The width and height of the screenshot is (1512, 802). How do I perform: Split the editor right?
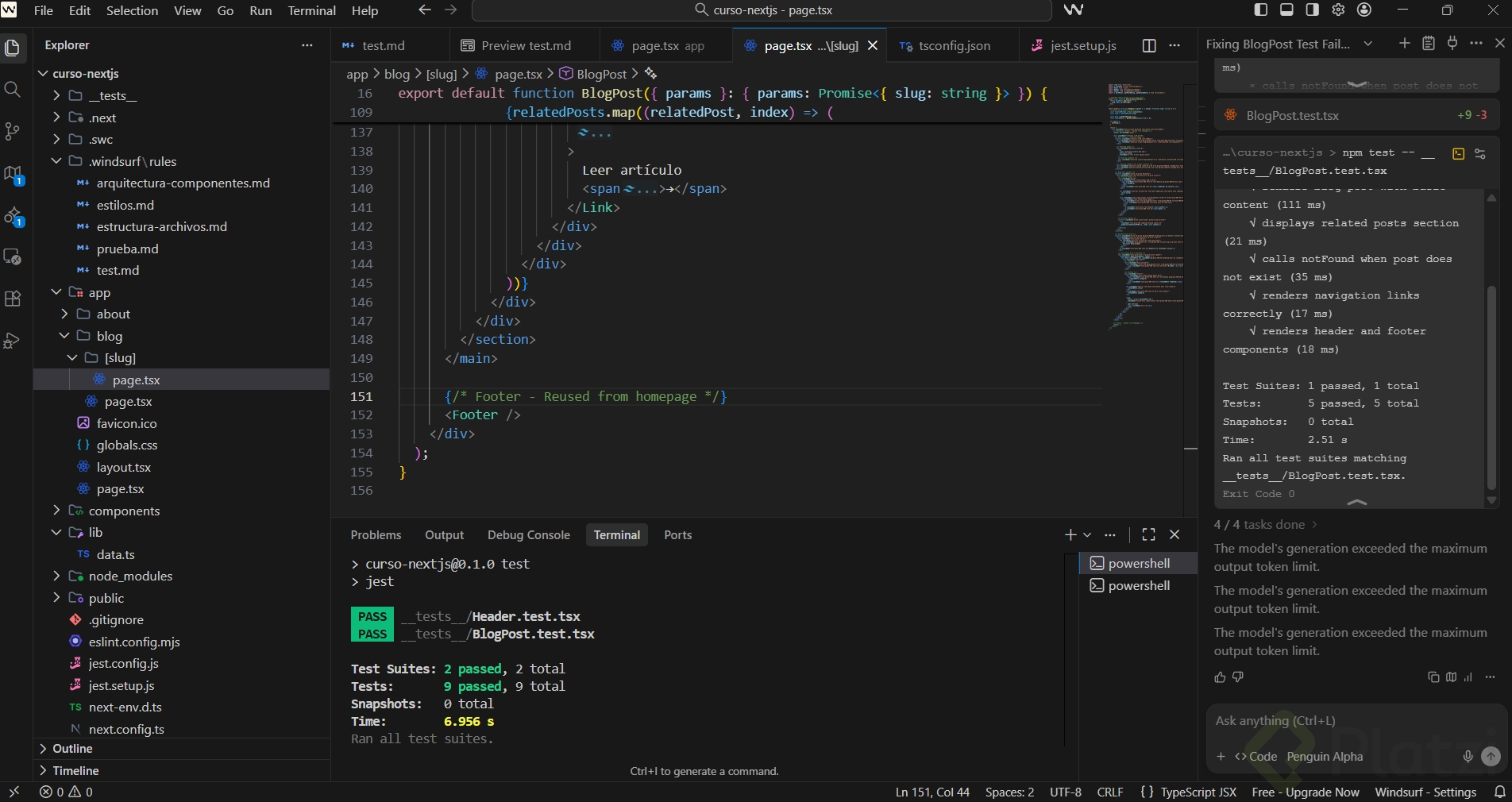tap(1149, 45)
